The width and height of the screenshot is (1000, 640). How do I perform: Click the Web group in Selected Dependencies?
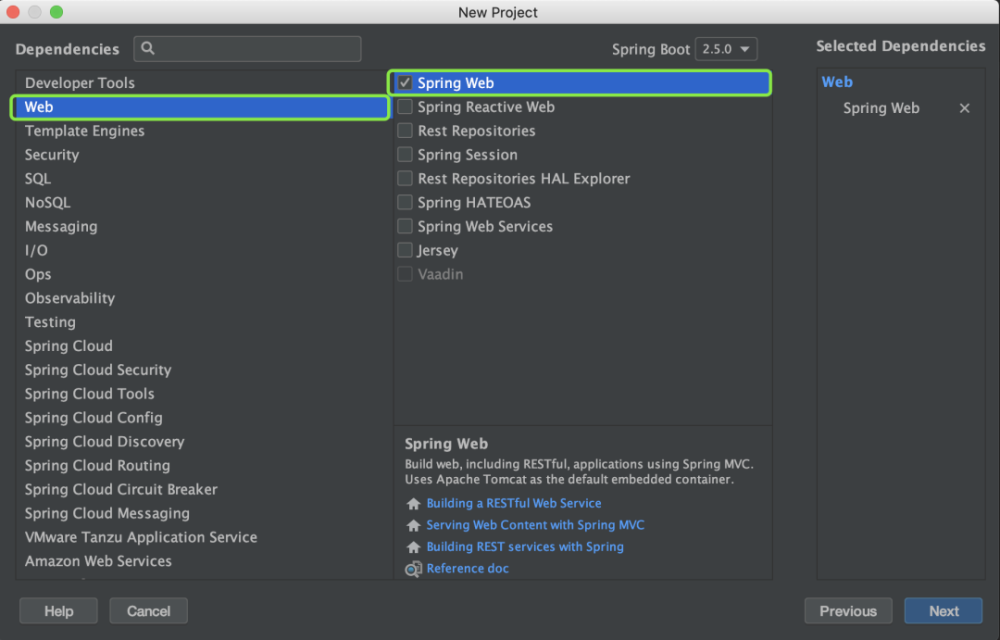(x=837, y=82)
